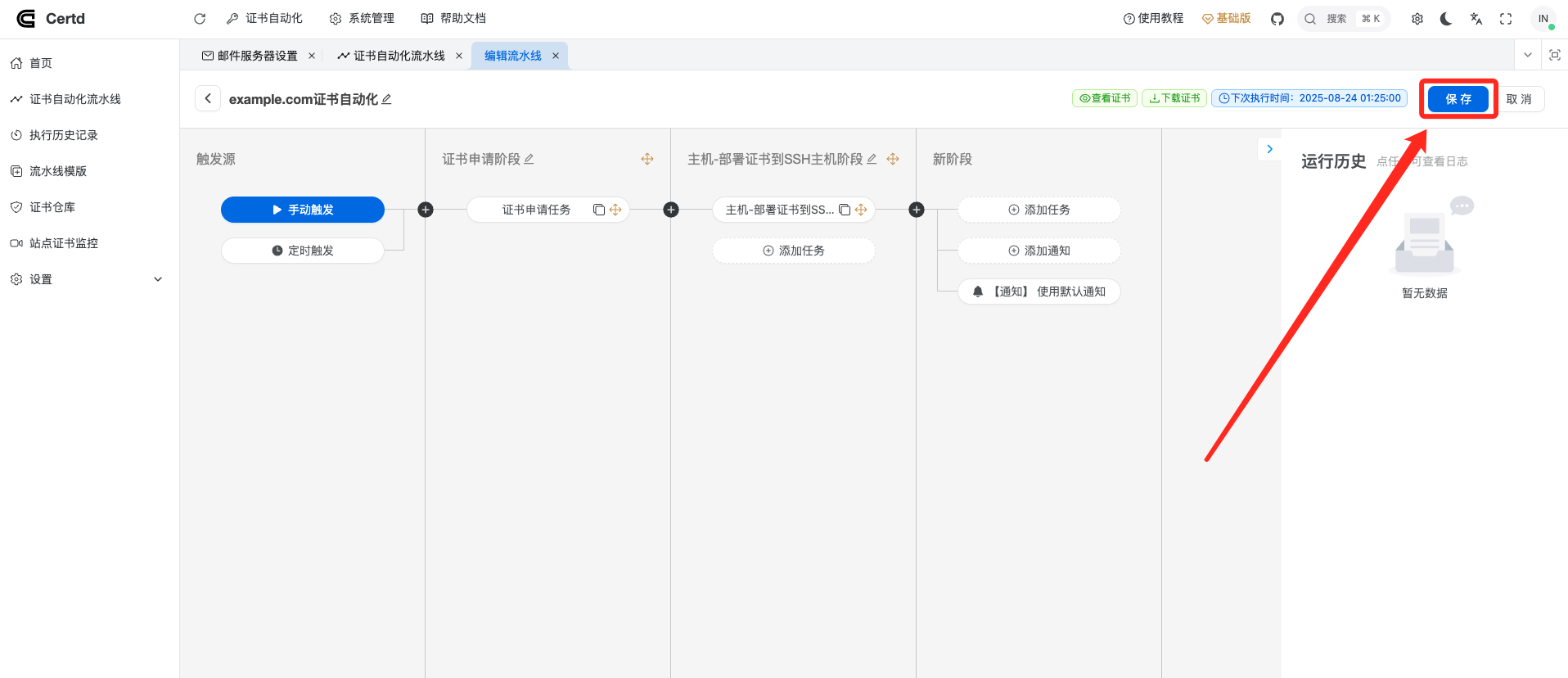The height and width of the screenshot is (678, 1568).
Task: Toggle dark mode moon icon
Action: [x=1446, y=19]
